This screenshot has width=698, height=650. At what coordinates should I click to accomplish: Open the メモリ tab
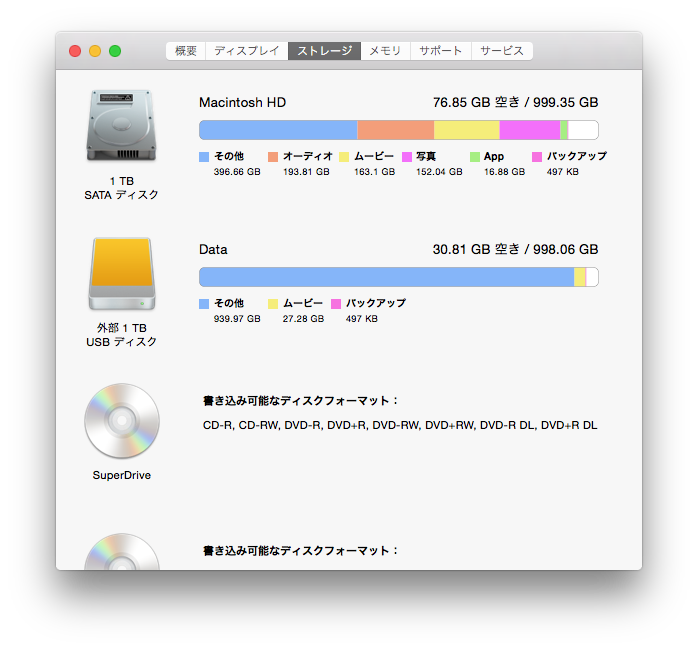(x=386, y=51)
